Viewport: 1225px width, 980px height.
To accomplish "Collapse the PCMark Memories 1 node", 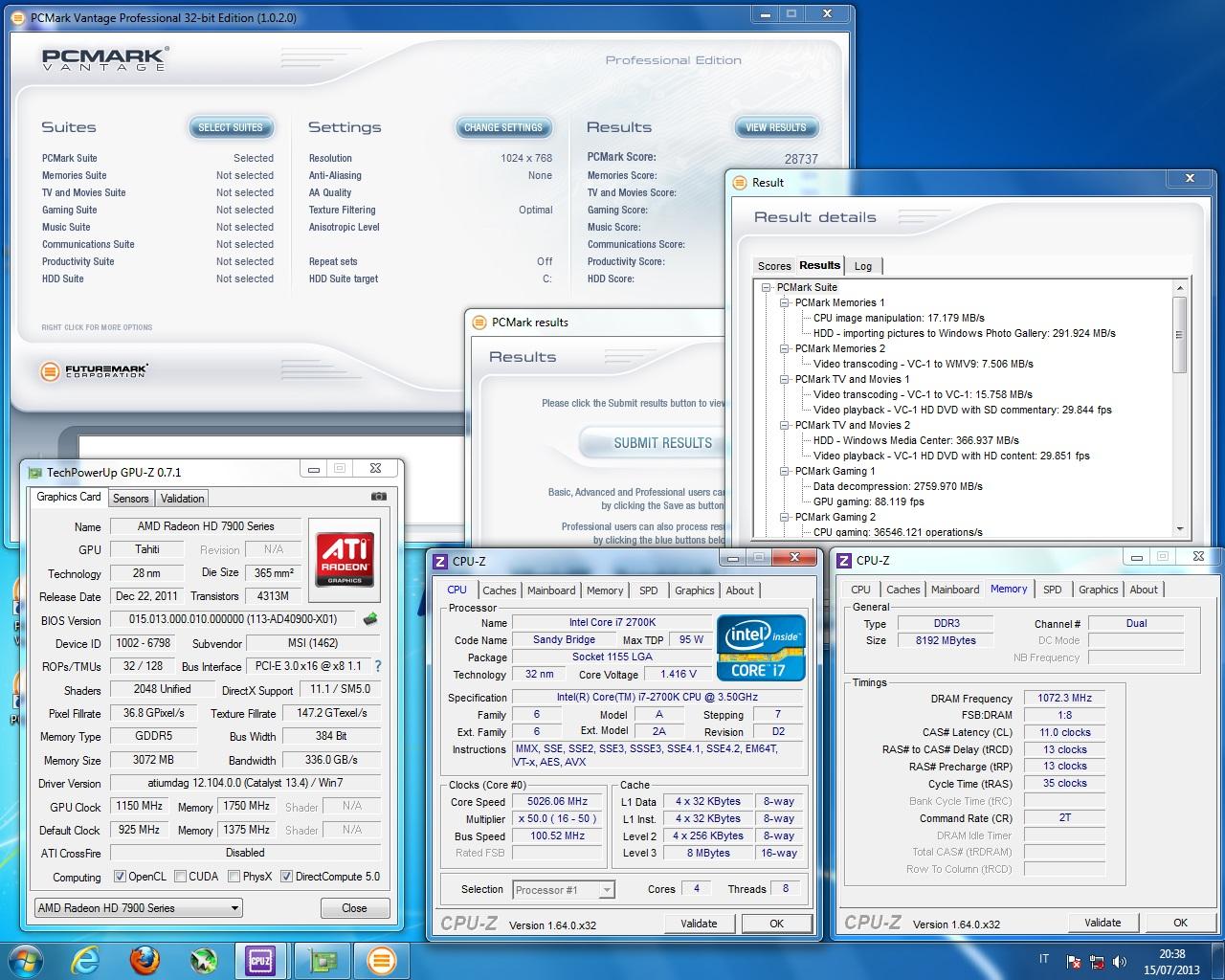I will (784, 302).
